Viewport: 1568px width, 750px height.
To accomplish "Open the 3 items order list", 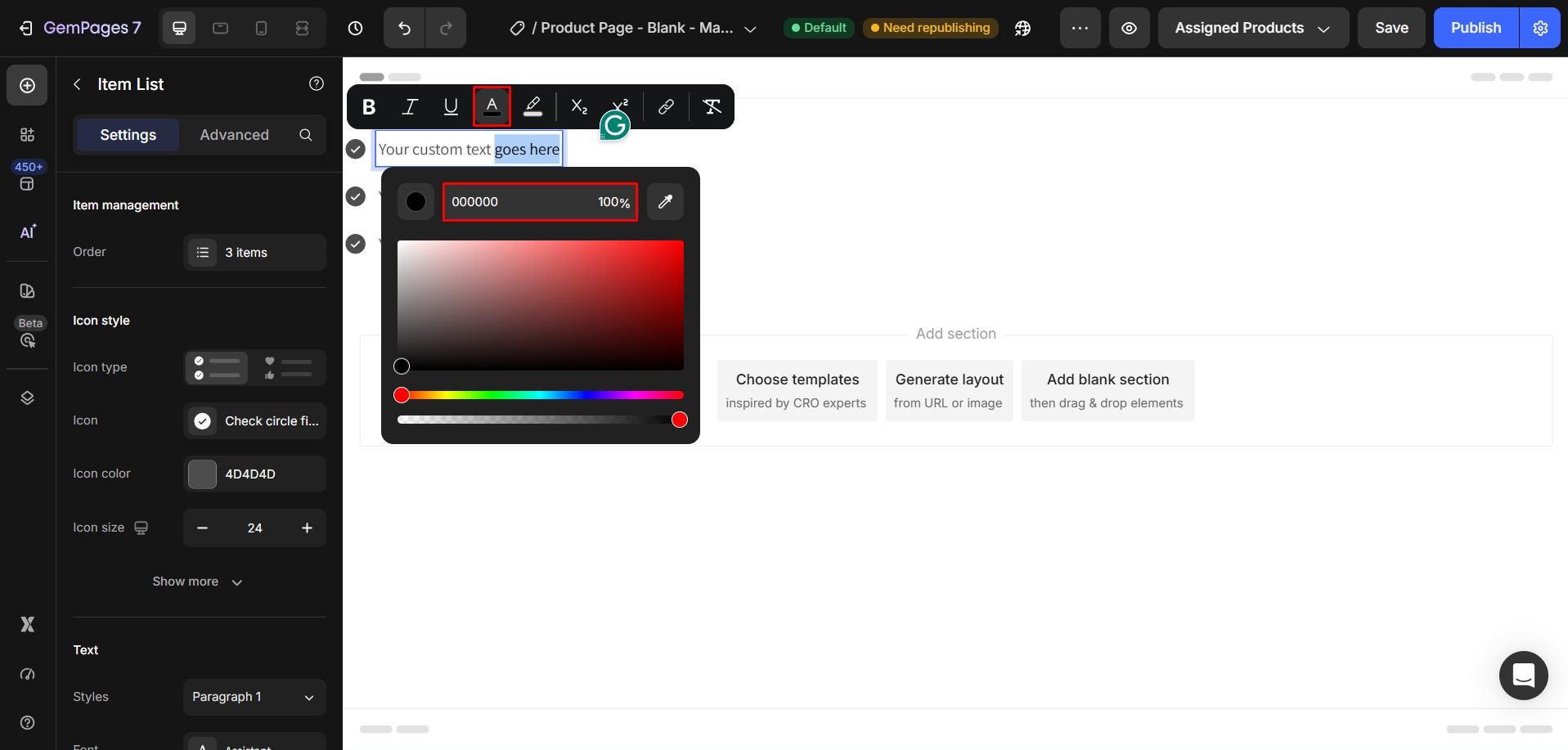I will pos(254,252).
